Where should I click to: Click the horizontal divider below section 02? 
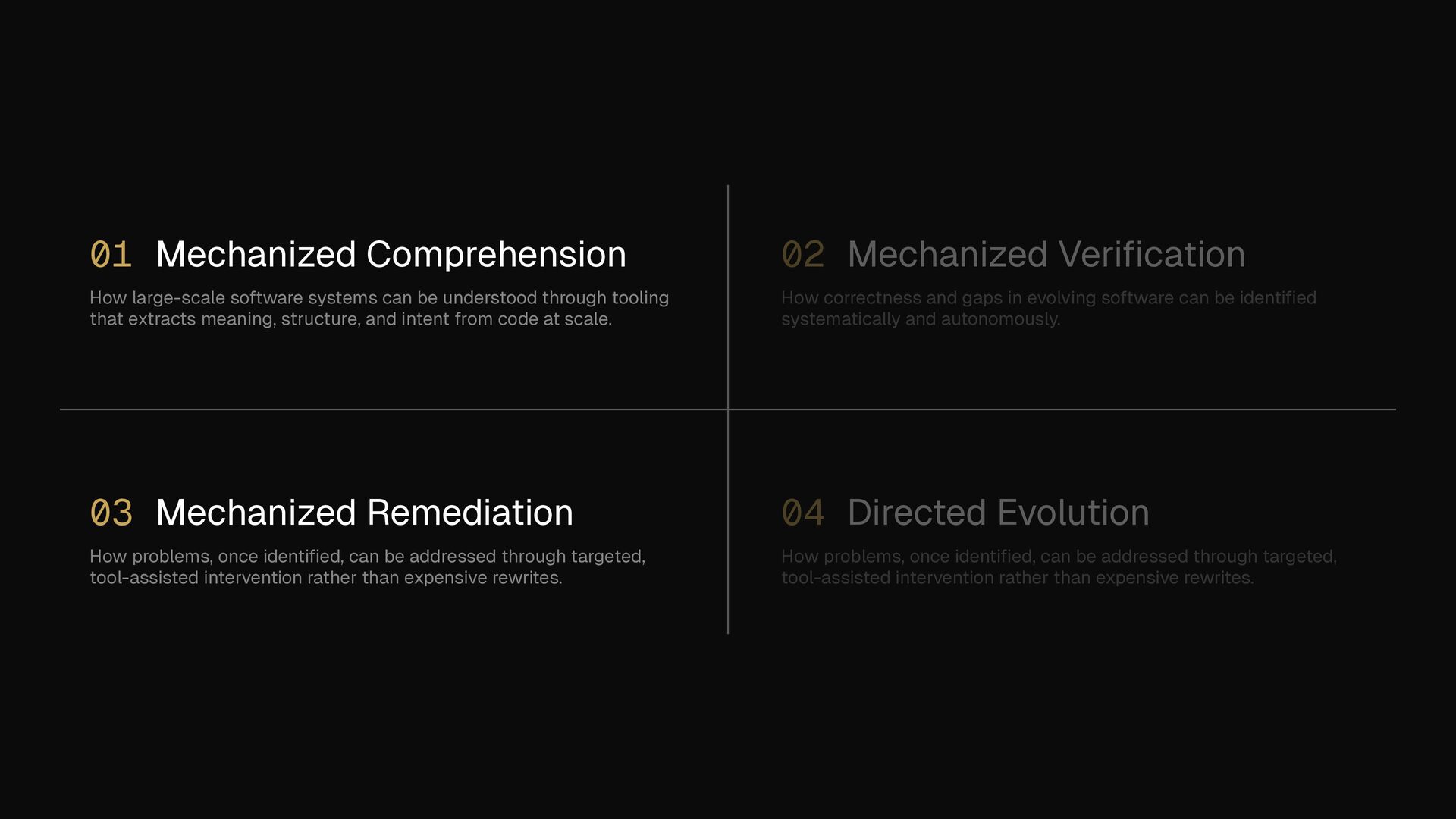point(1062,409)
